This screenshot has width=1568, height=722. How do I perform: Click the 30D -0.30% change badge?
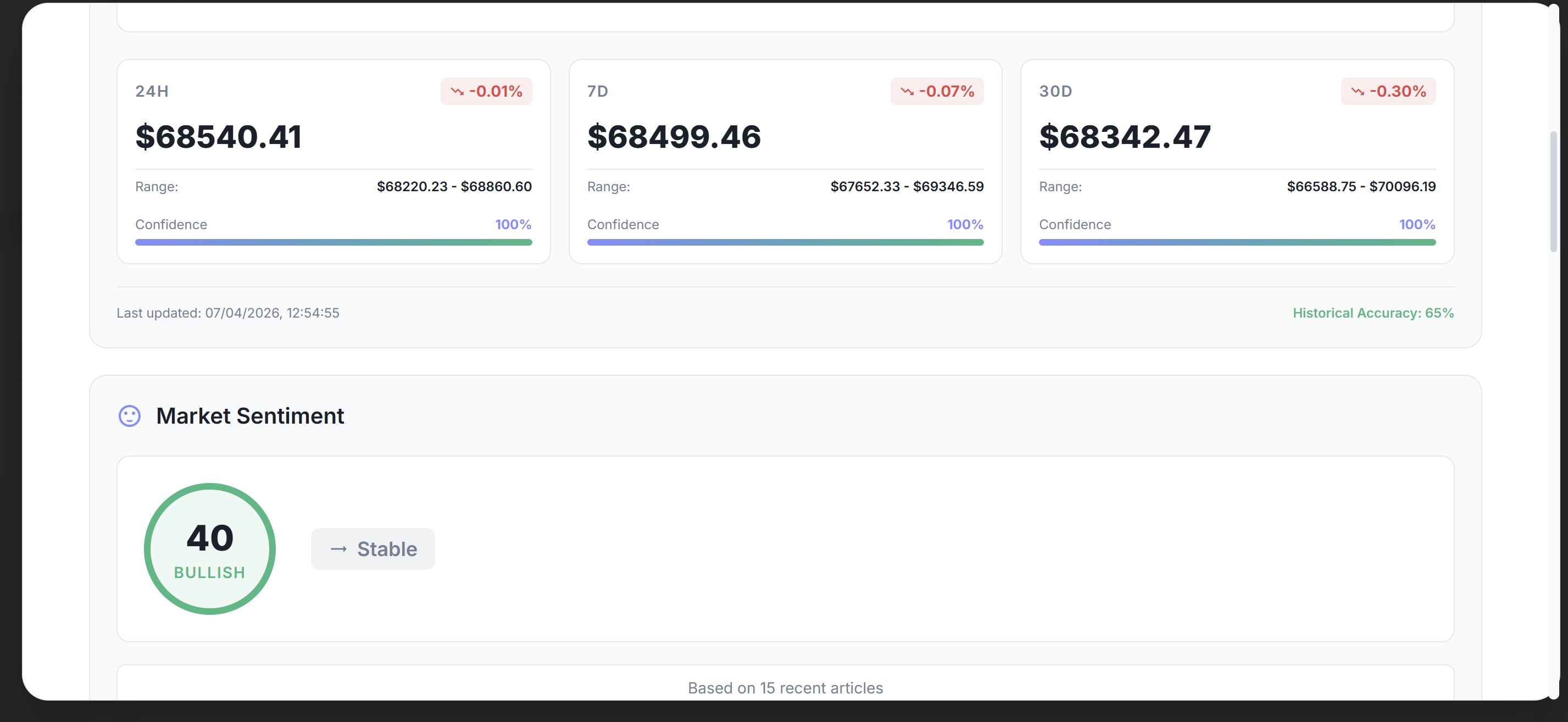click(1388, 91)
